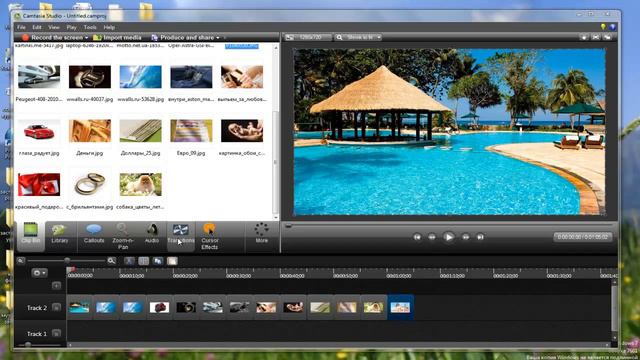
Task: Click the Split icon on timeline toolbar
Action: pos(143,261)
